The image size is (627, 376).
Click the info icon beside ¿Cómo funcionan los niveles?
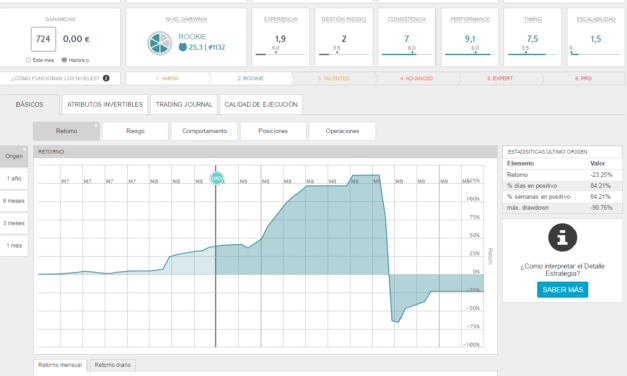(x=106, y=78)
